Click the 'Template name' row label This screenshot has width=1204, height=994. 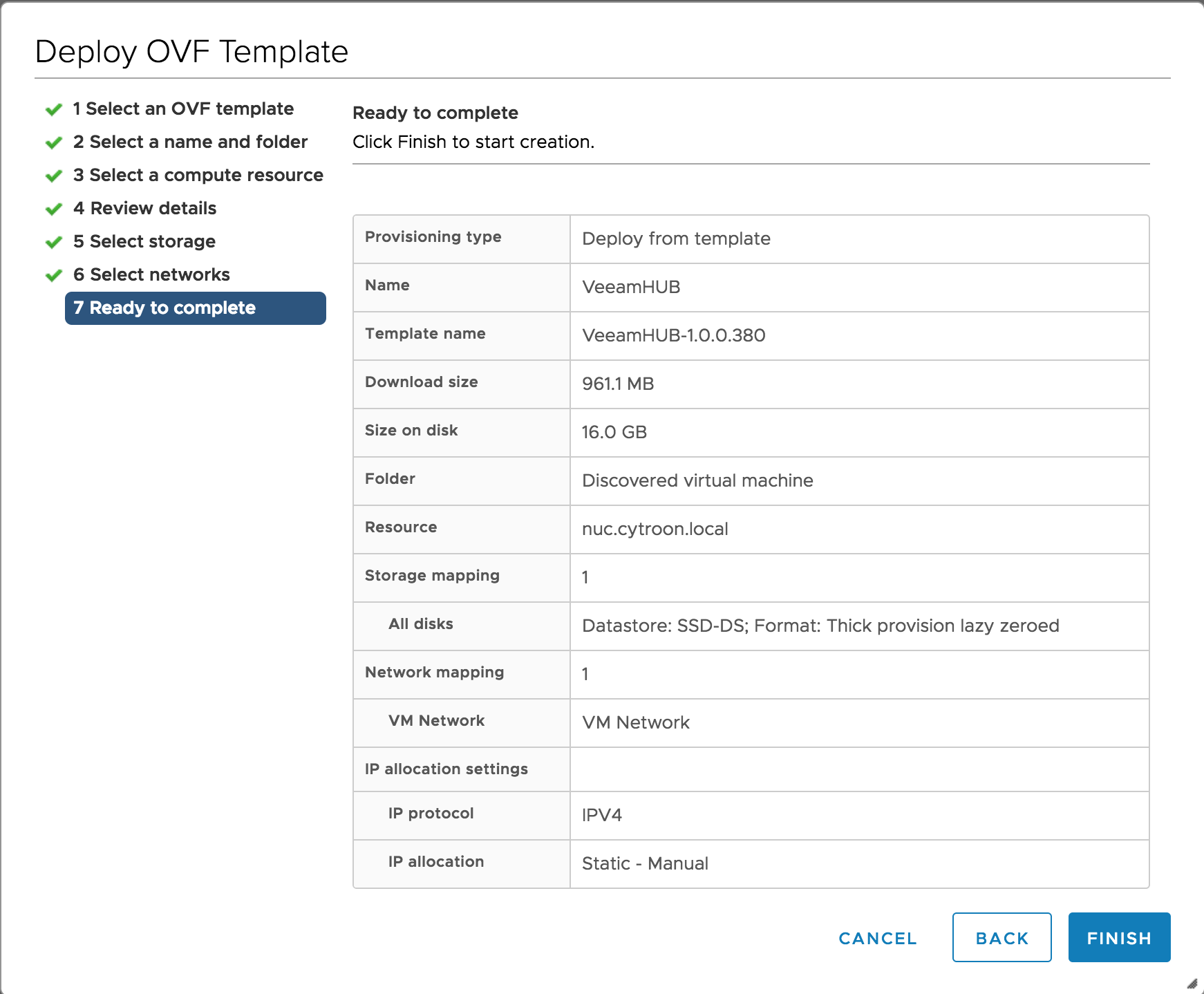[x=425, y=334]
